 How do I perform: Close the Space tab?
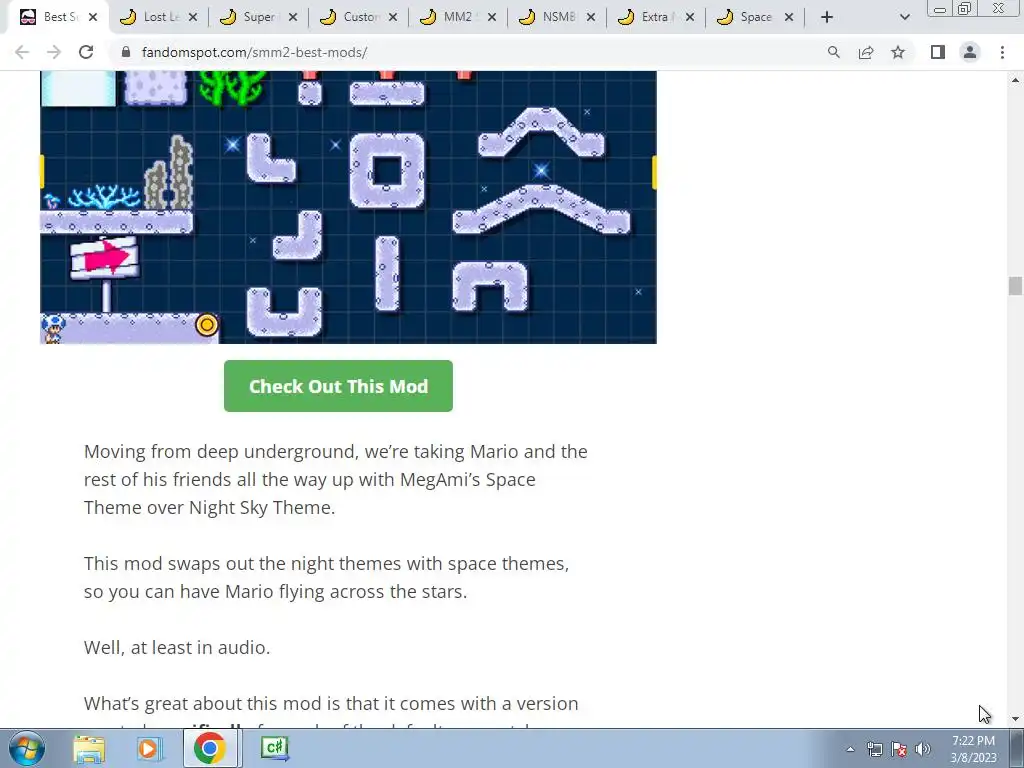789,17
